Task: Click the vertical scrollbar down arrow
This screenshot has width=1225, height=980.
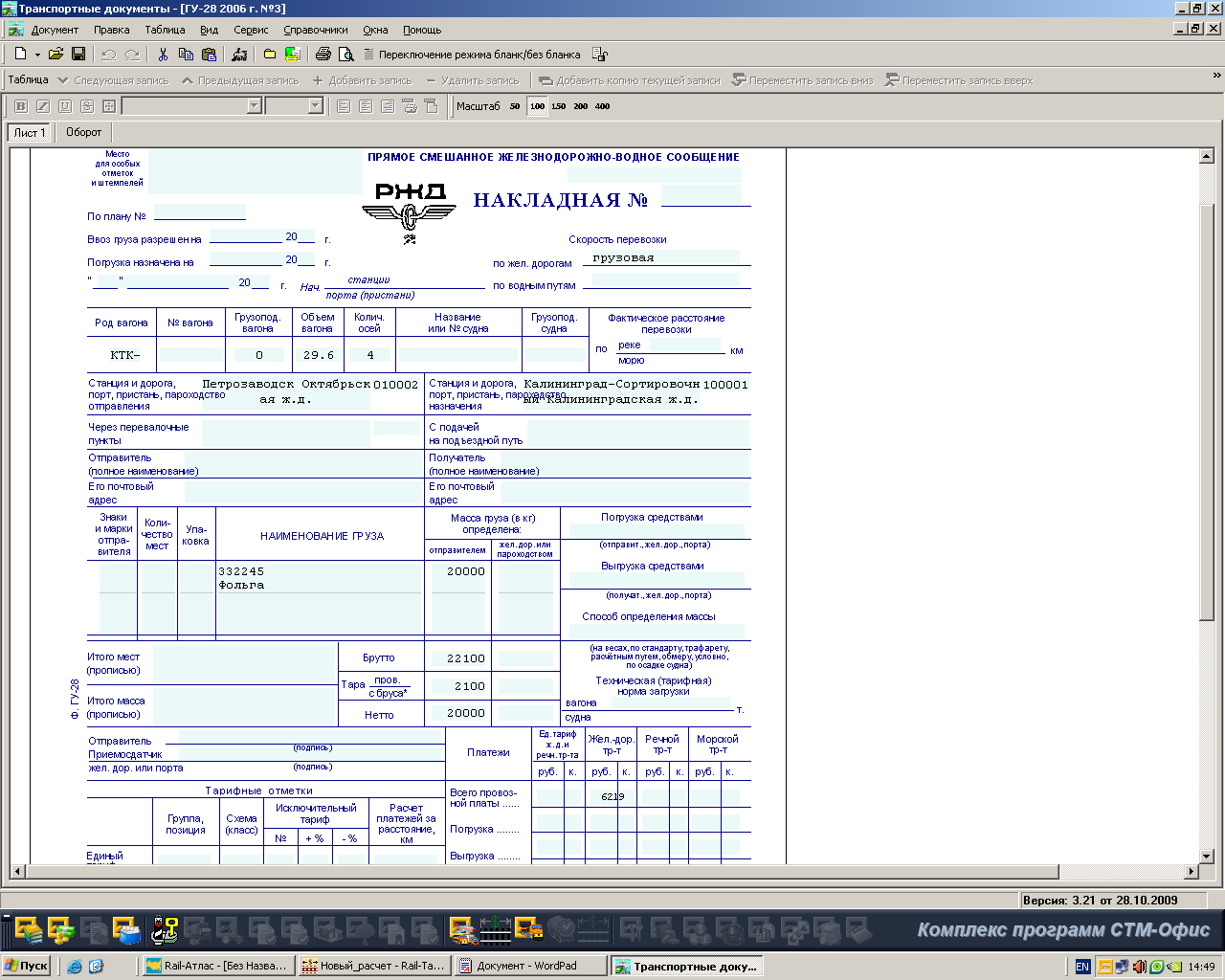Action: coord(1206,856)
